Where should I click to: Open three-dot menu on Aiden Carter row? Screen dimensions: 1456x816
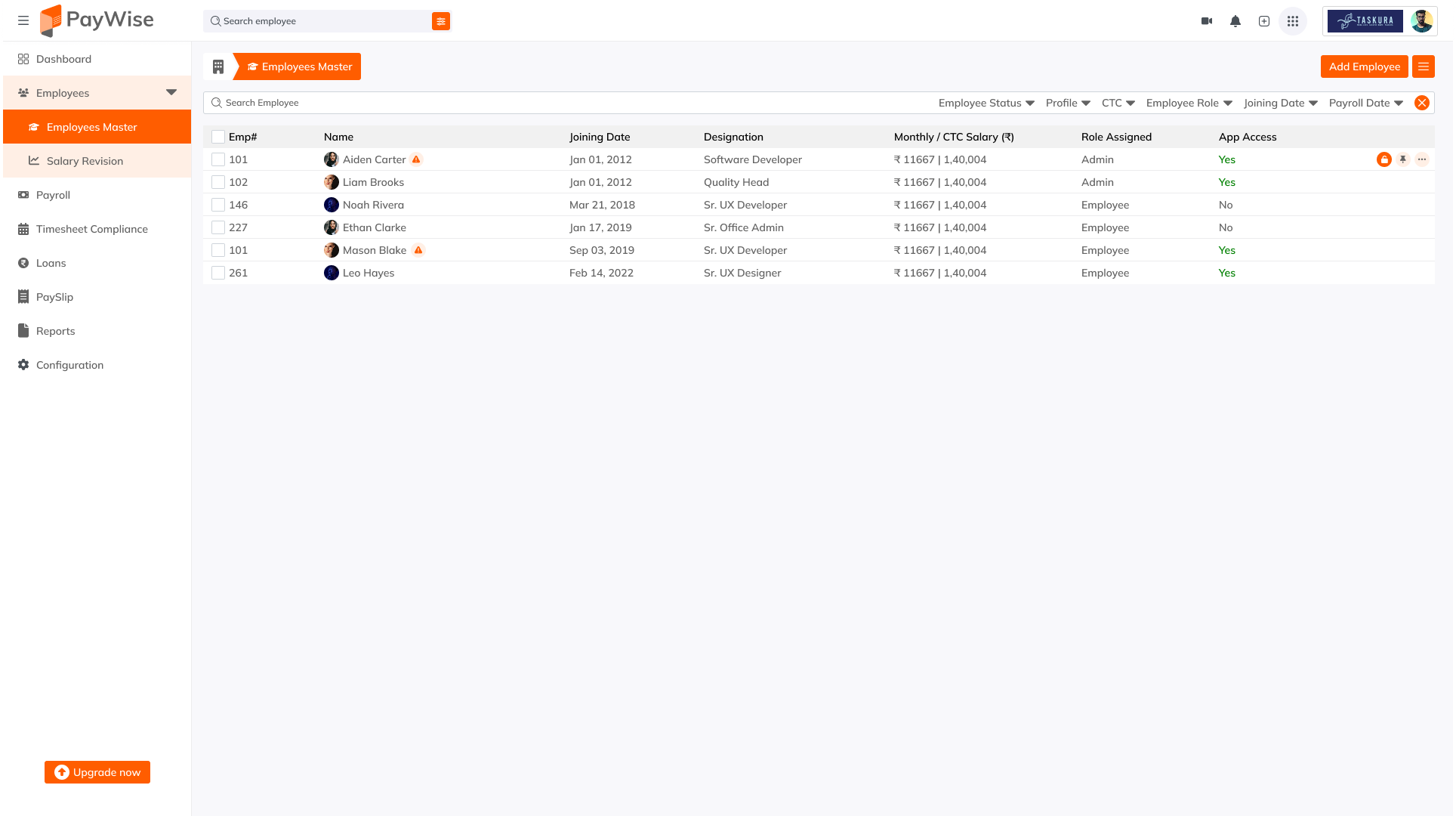pyautogui.click(x=1422, y=159)
